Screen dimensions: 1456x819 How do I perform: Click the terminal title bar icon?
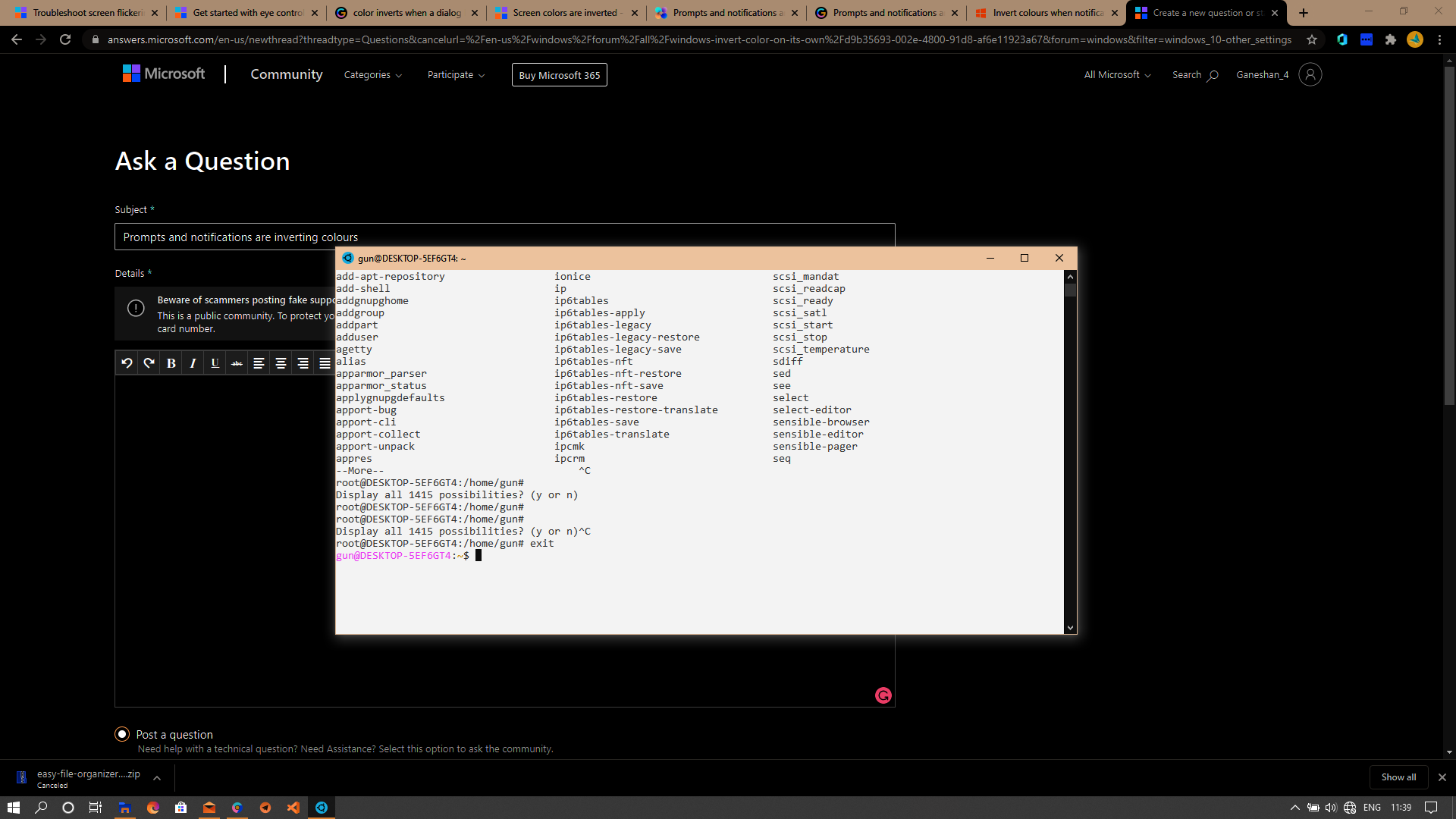[348, 258]
